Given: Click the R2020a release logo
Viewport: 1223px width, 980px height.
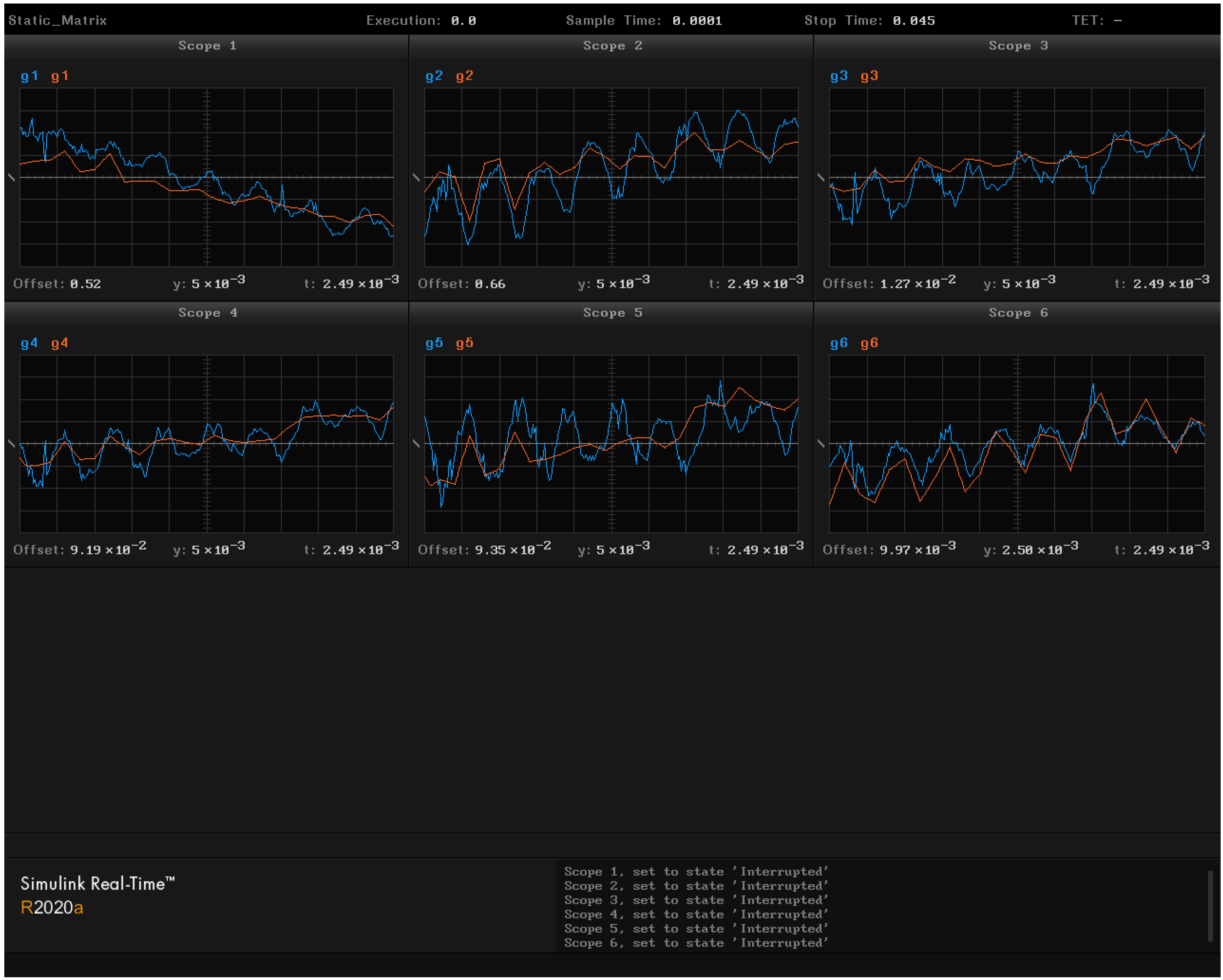Looking at the screenshot, I should [52, 907].
